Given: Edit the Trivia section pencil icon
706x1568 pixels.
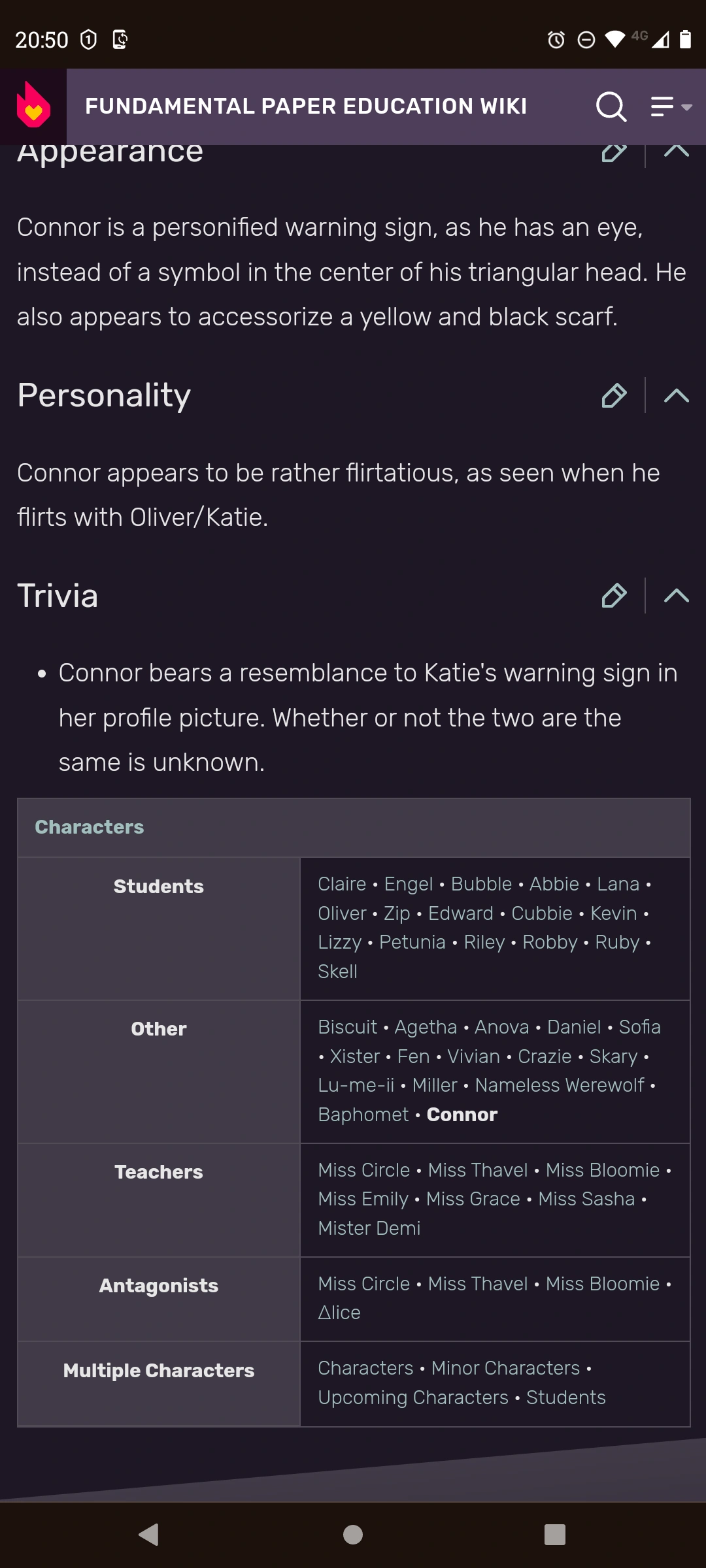Looking at the screenshot, I should tap(614, 595).
